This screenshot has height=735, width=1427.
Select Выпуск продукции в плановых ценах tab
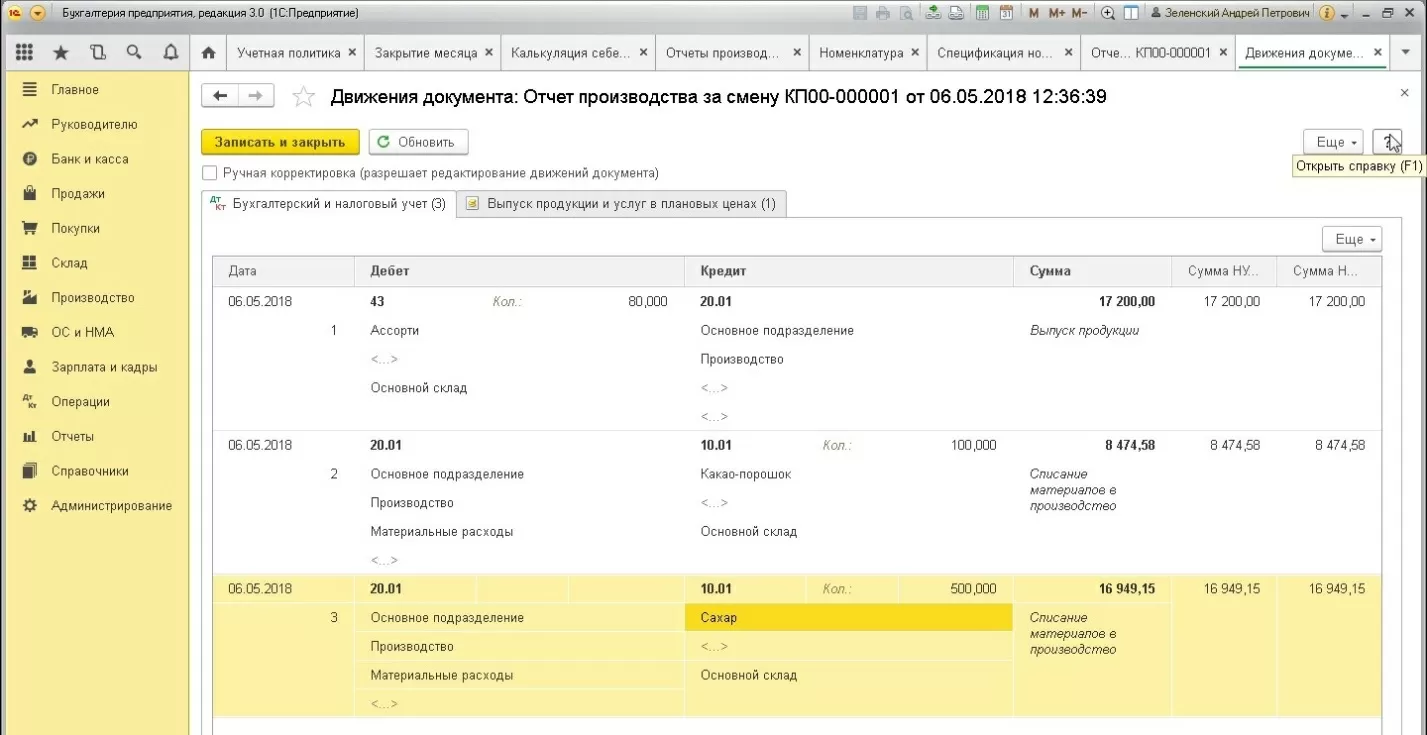[x=622, y=204]
